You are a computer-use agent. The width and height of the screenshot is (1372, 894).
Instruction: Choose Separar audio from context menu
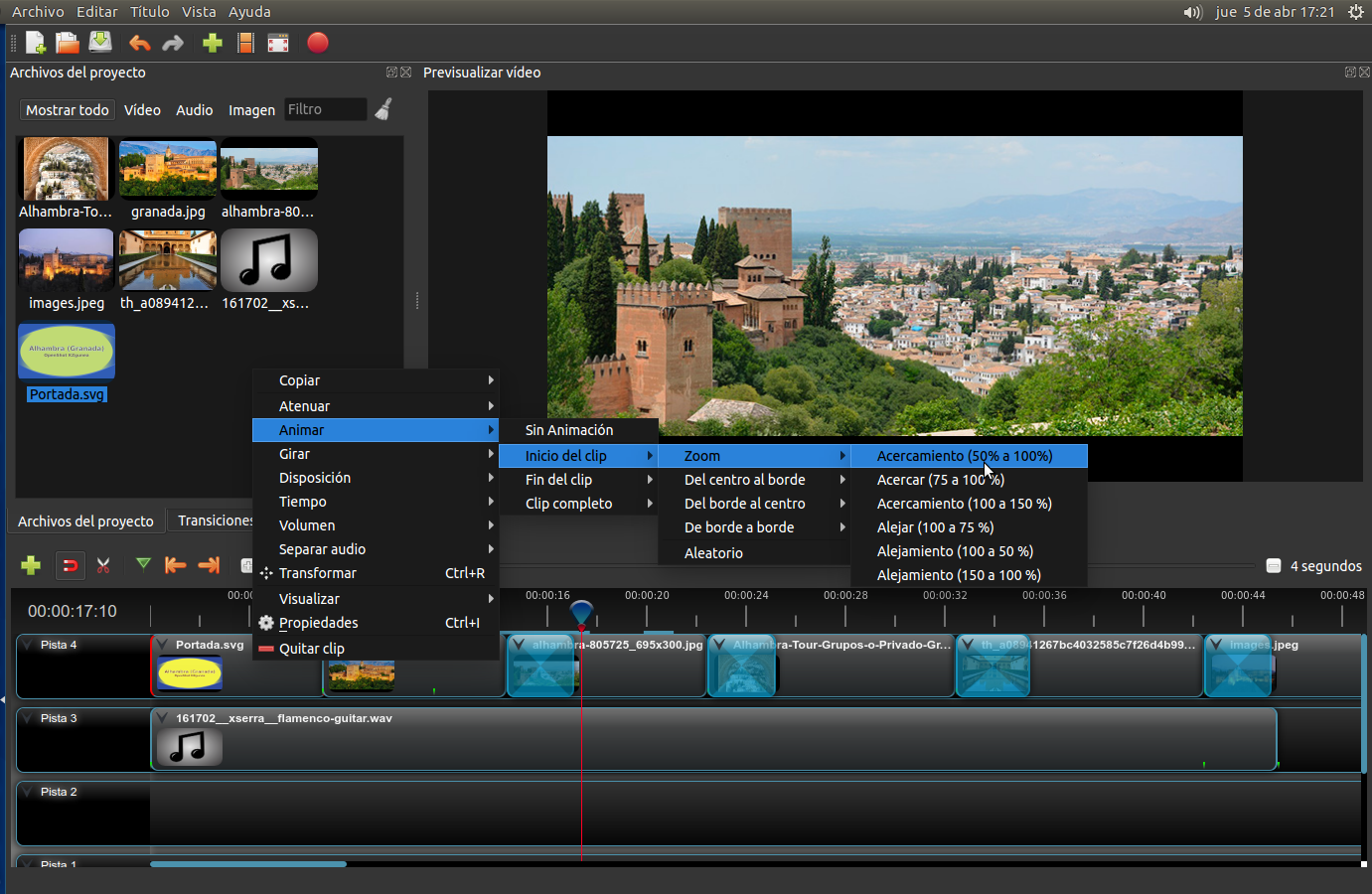tap(376, 549)
